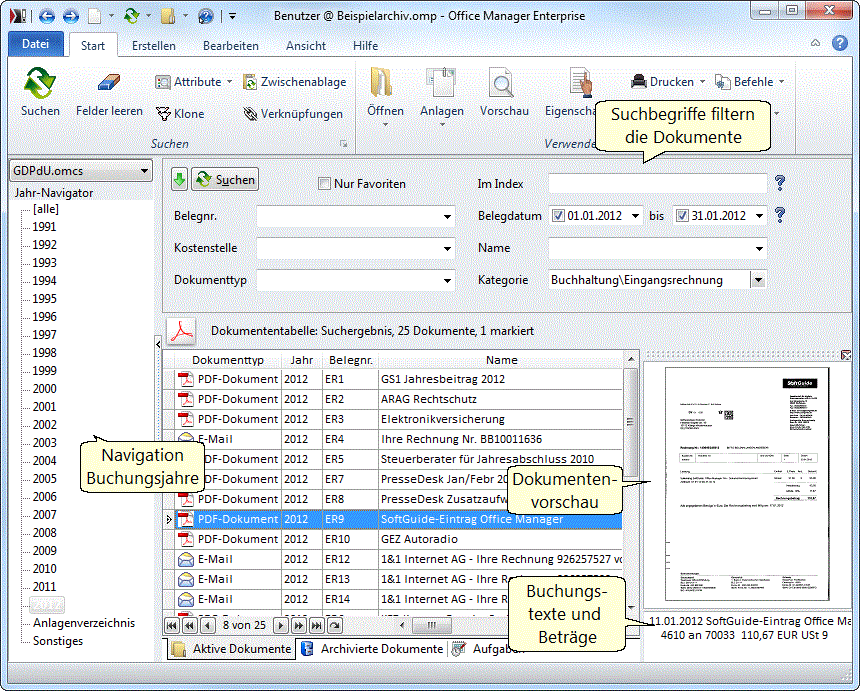Go to last record navigation button
860x691 pixels.
316,625
